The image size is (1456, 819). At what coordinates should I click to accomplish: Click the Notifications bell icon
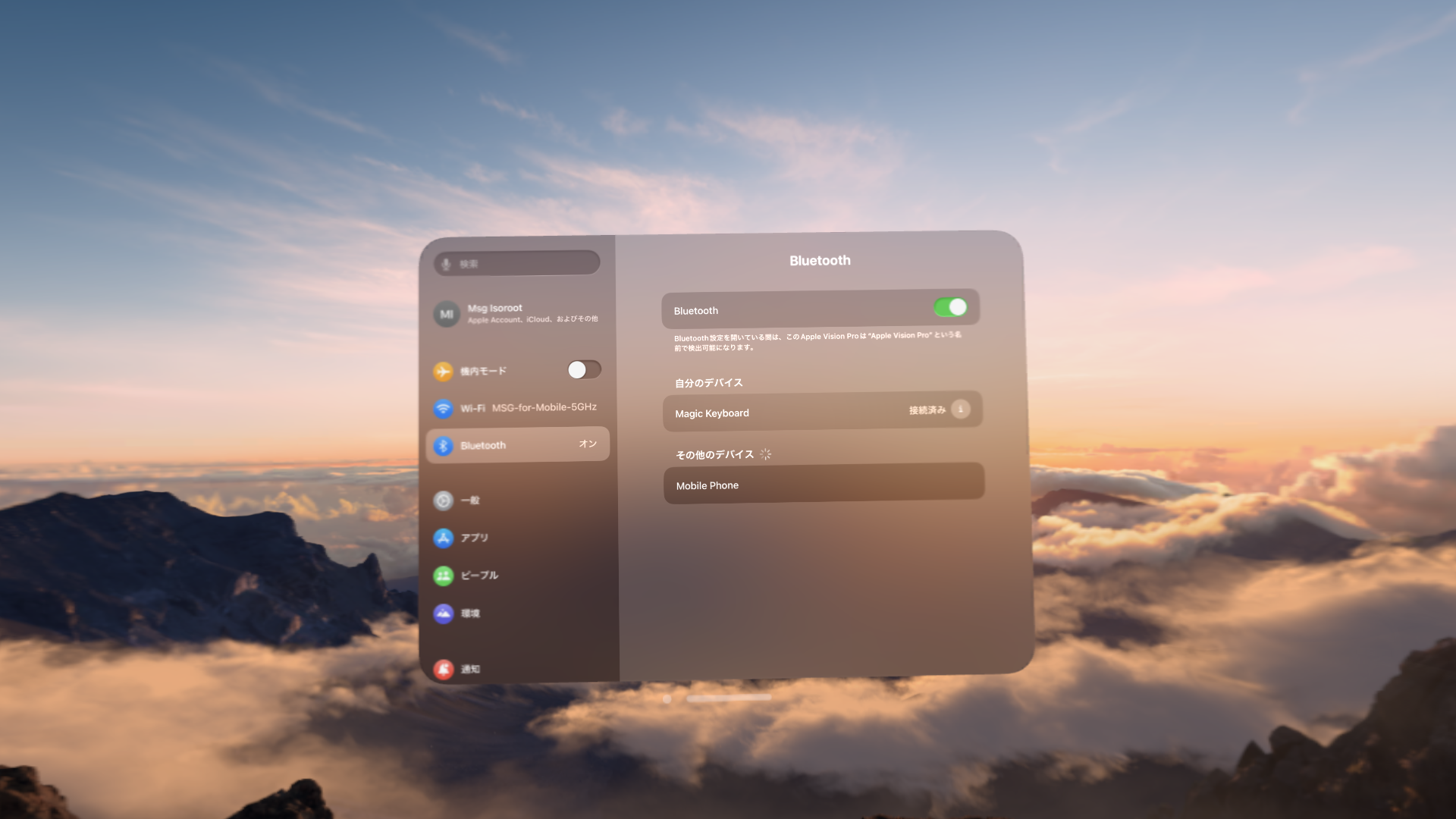tap(444, 670)
